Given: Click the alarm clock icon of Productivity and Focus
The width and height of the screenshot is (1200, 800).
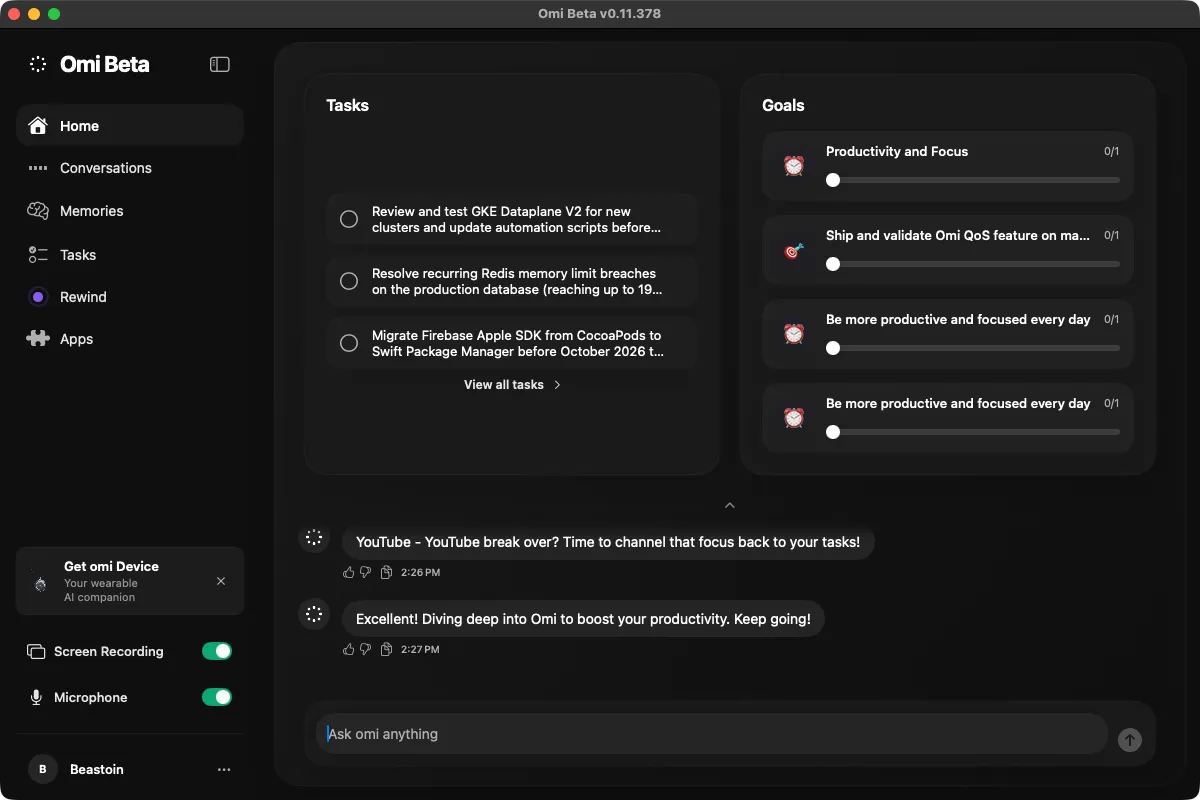Looking at the screenshot, I should pyautogui.click(x=794, y=165).
